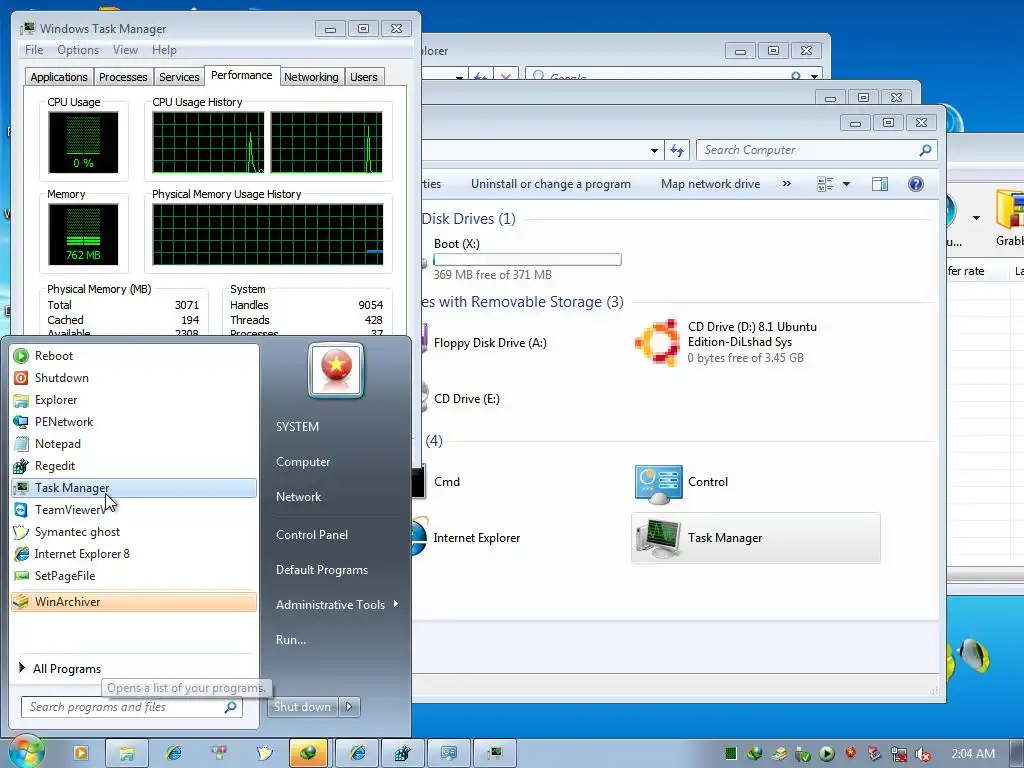
Task: Click the Memory meter showing 762 MB
Action: [x=83, y=234]
